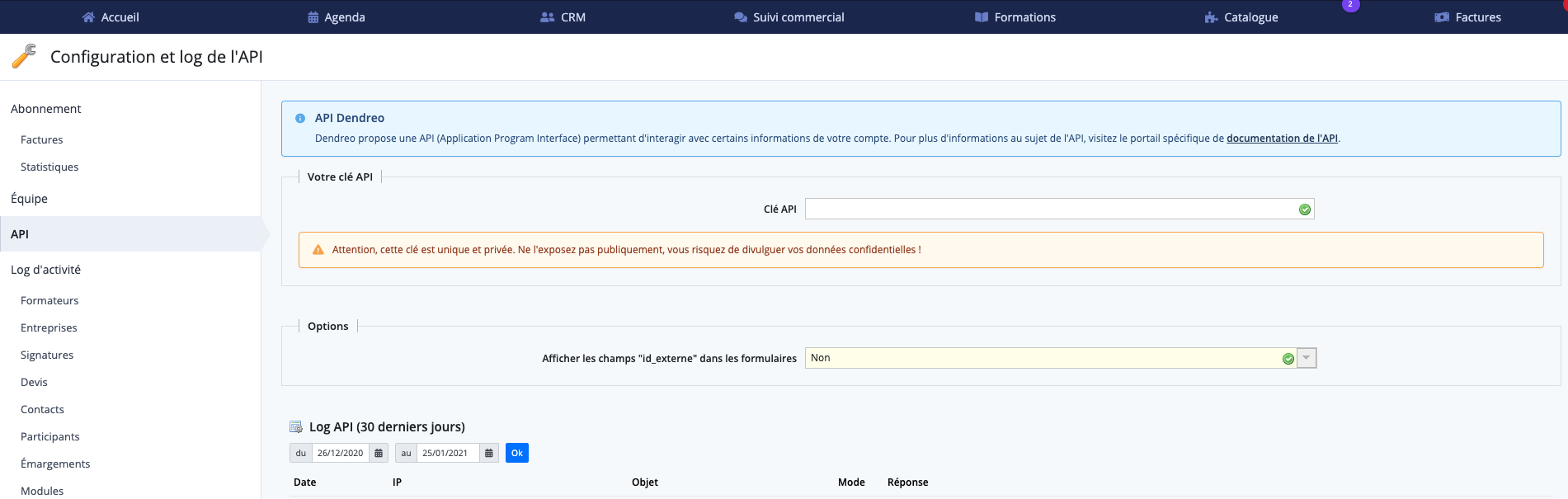This screenshot has height=499, width=1568.
Task: Select API in the sidebar
Action: coord(130,234)
